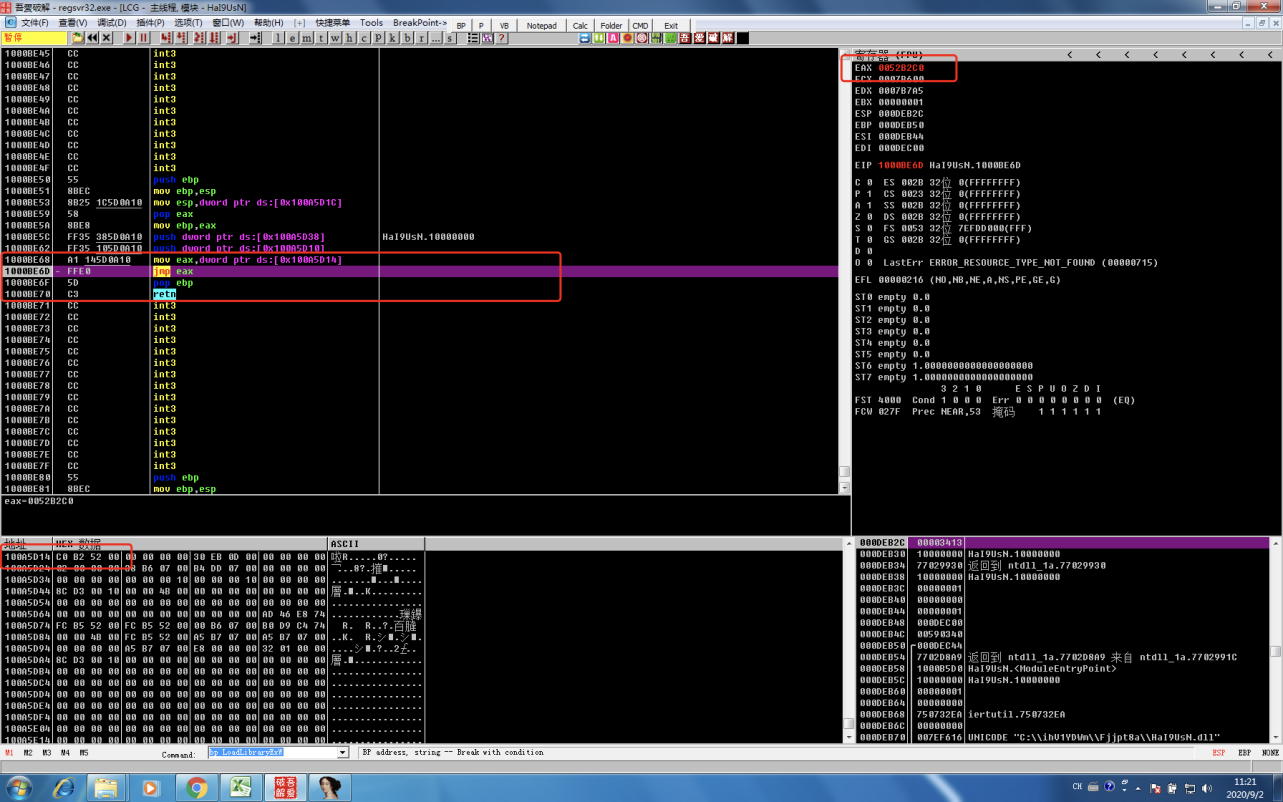Viewport: 1283px width, 802px height.
Task: Click the Notepad shortcut button
Action: coord(541,26)
